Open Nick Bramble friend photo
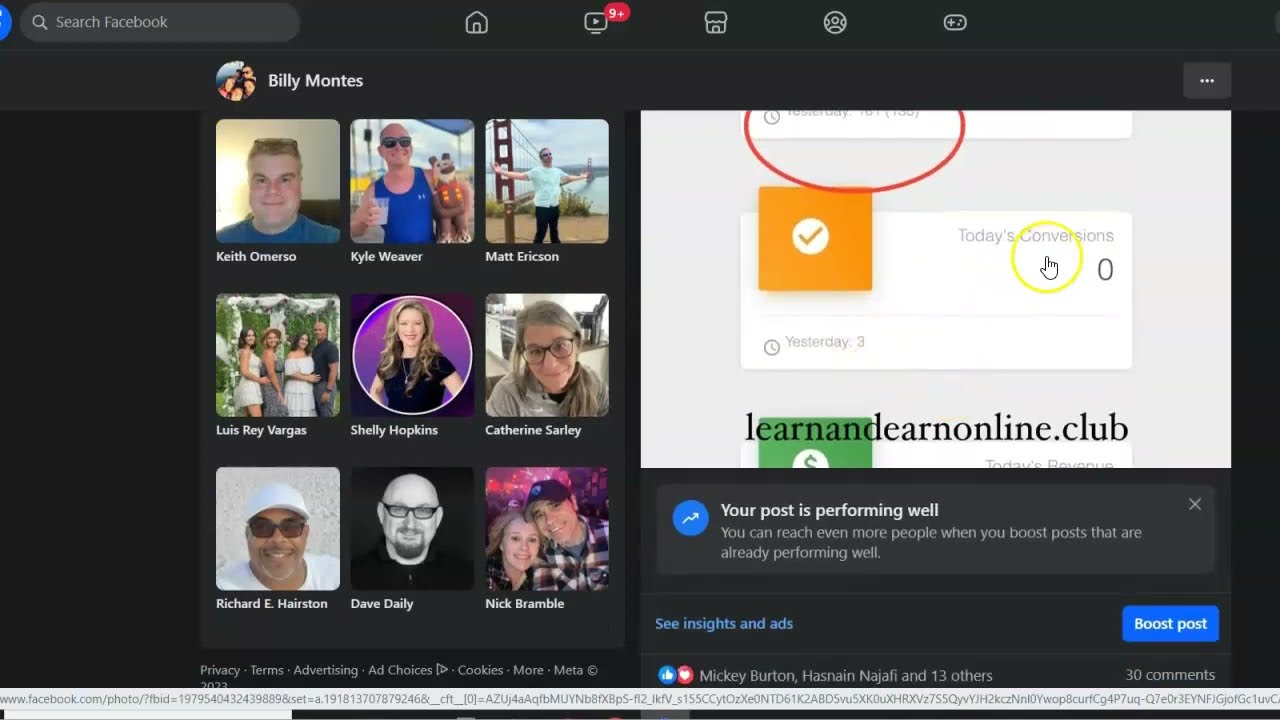Screen dimensions: 1280x720 point(547,529)
